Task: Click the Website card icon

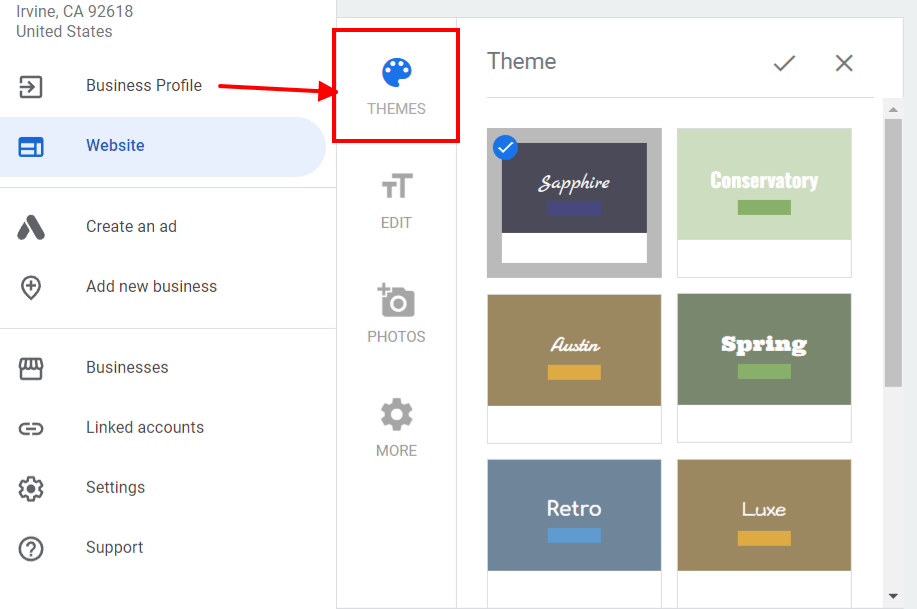Action: coord(31,145)
